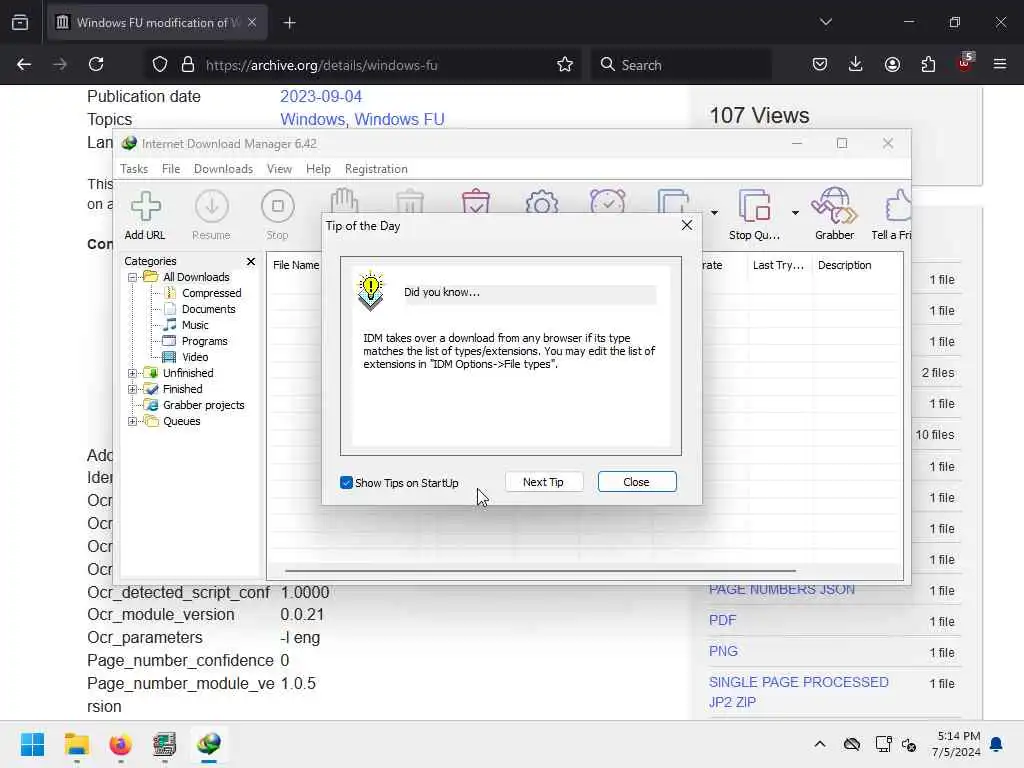The width and height of the screenshot is (1024, 768).
Task: Click the Start Queue toolbar icon
Action: 673,200
